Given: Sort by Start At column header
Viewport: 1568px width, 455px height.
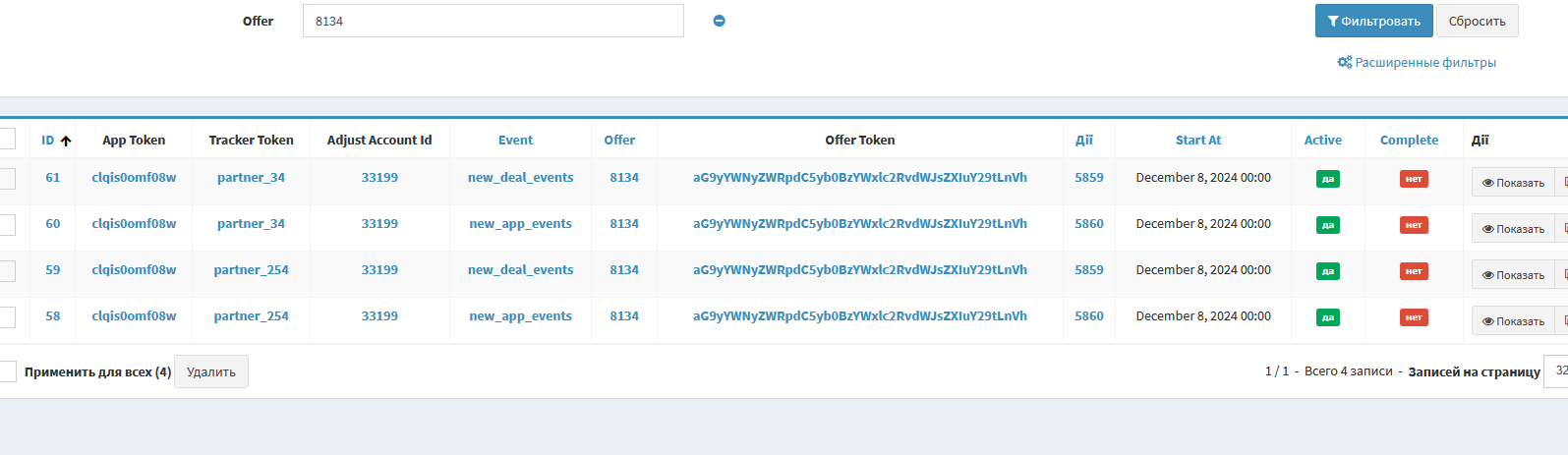Looking at the screenshot, I should coord(1197,140).
